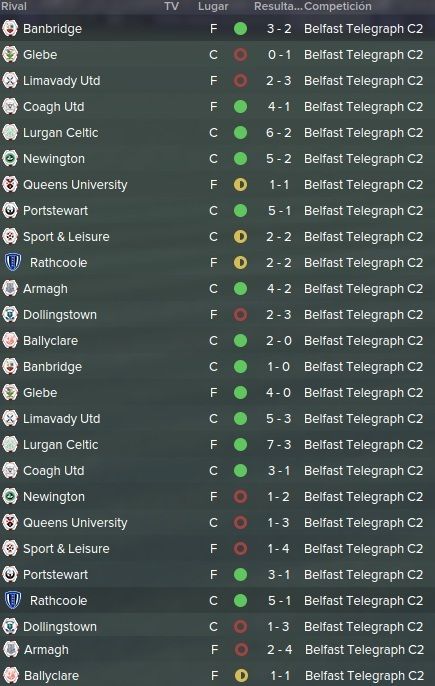Click the Lurgan Celtic 7-3 score
This screenshot has height=686, width=435.
point(279,444)
